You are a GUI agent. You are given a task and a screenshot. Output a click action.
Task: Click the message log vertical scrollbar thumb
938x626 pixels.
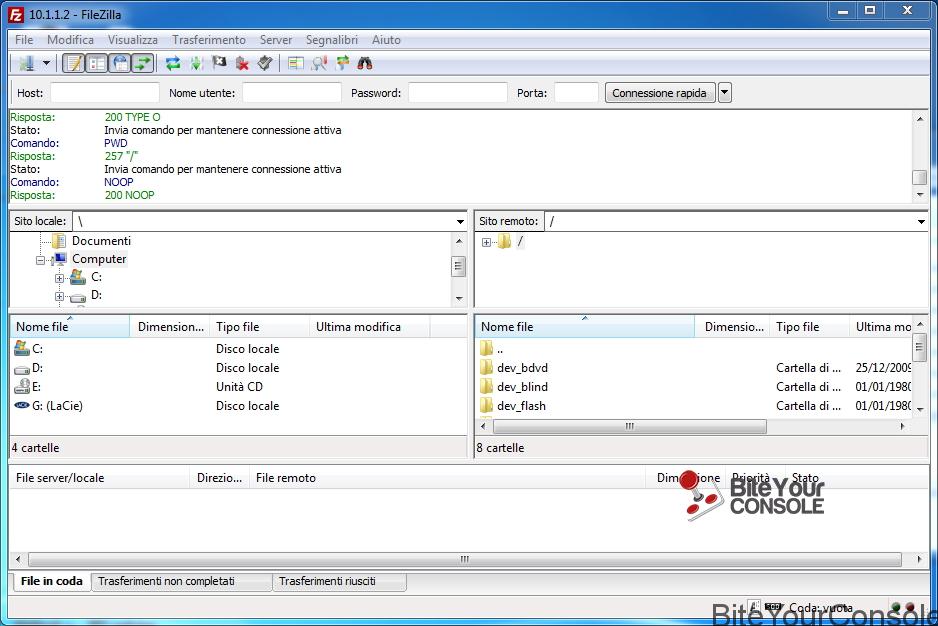pos(919,178)
